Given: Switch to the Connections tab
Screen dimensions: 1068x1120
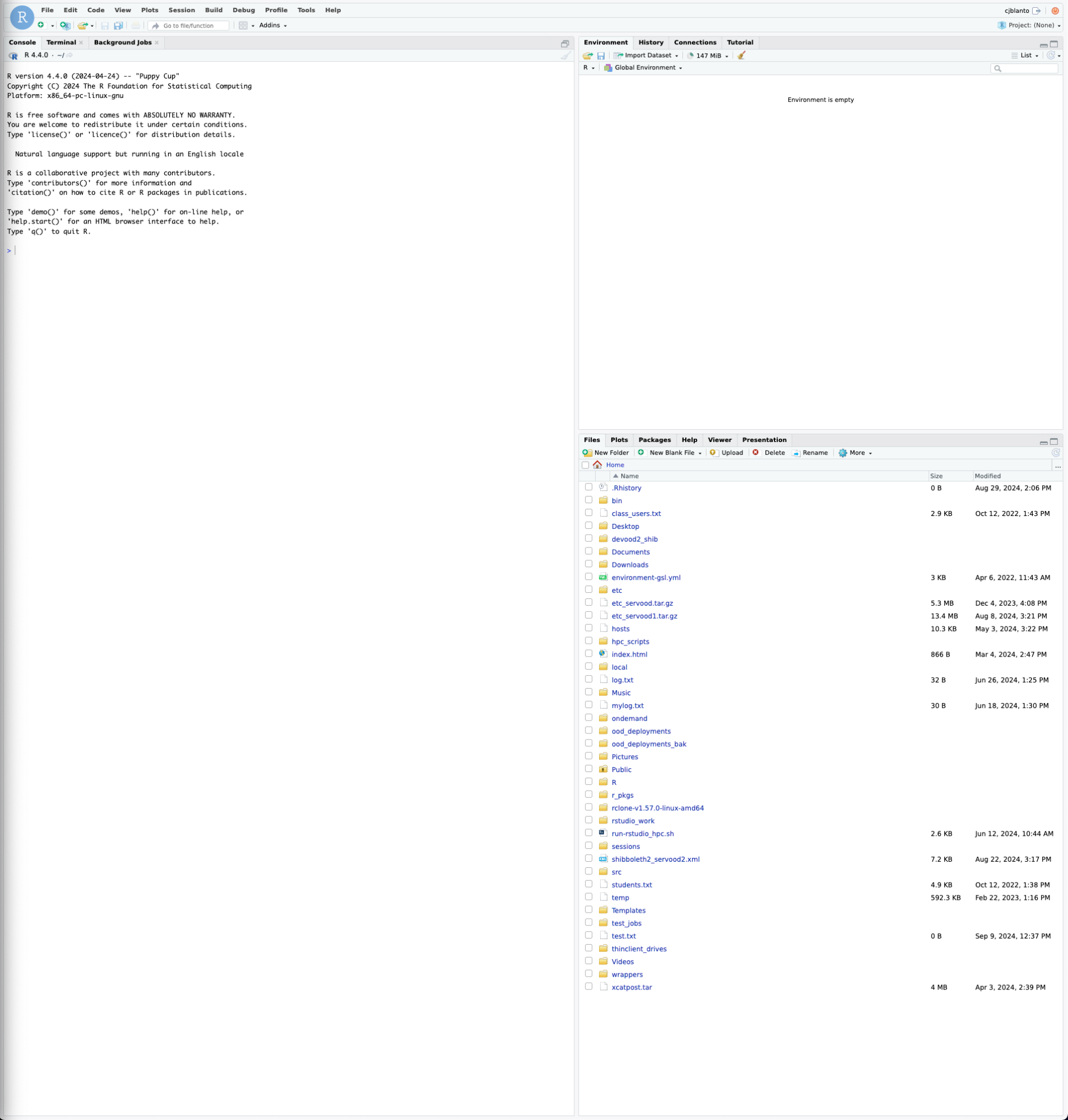Looking at the screenshot, I should click(695, 43).
